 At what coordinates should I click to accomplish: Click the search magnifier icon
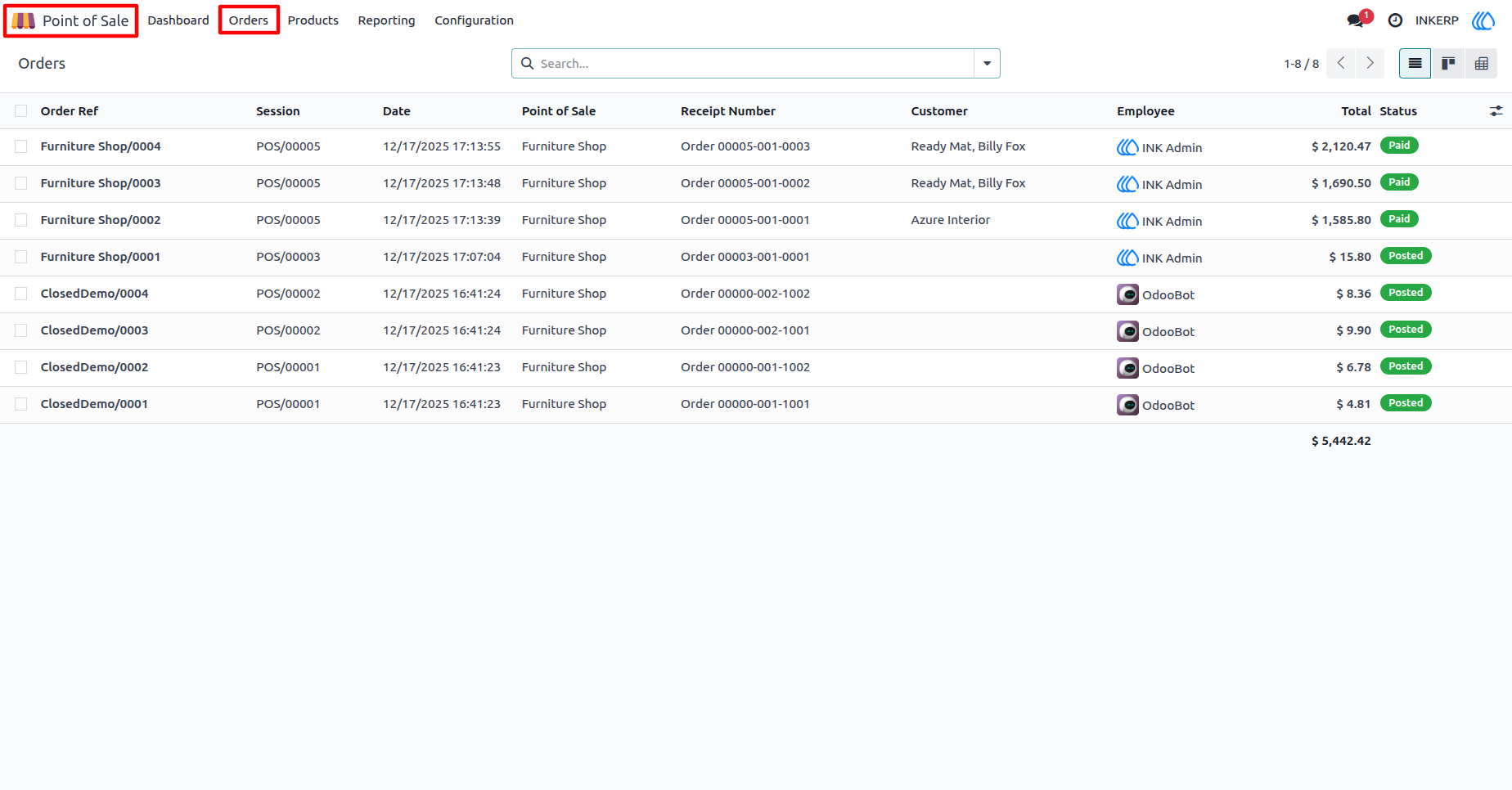point(528,64)
